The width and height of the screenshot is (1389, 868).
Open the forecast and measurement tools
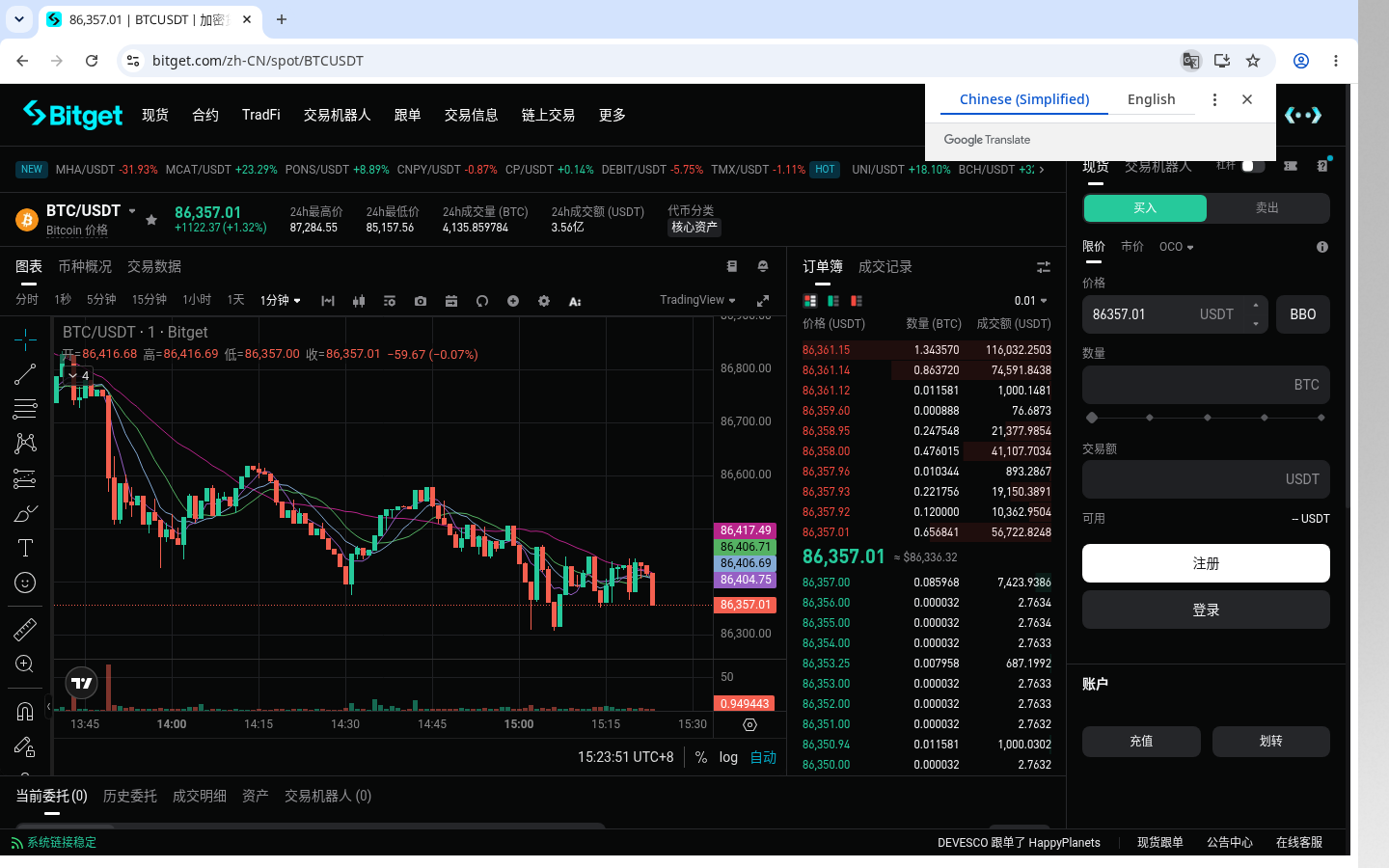[25, 478]
